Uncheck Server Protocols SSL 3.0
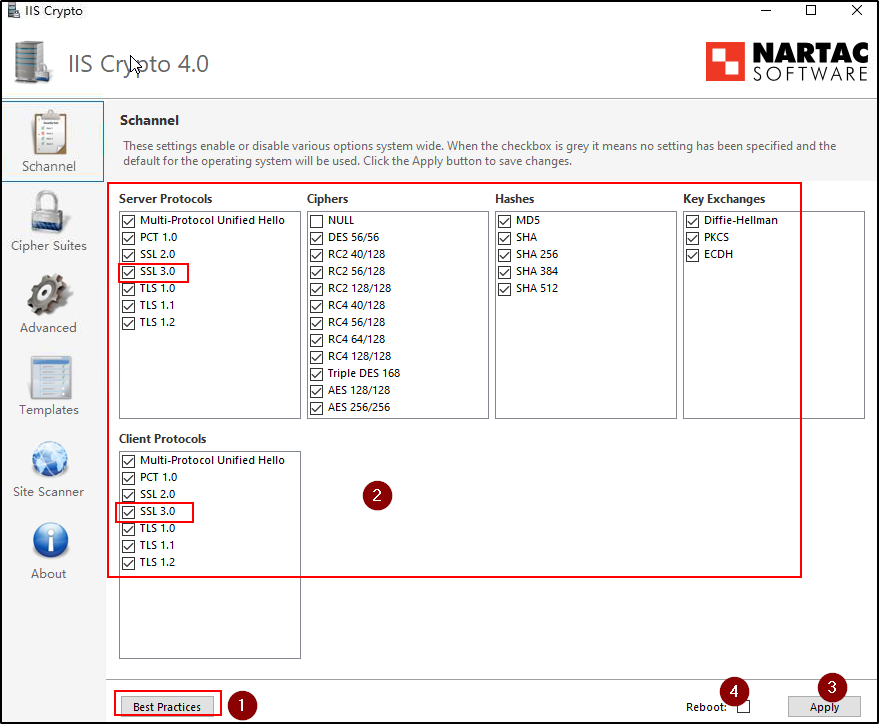 click(x=128, y=272)
